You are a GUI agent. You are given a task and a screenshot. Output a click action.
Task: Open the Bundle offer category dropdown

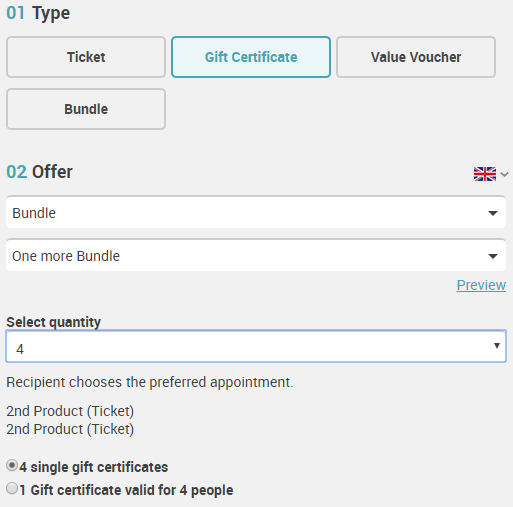click(x=256, y=213)
